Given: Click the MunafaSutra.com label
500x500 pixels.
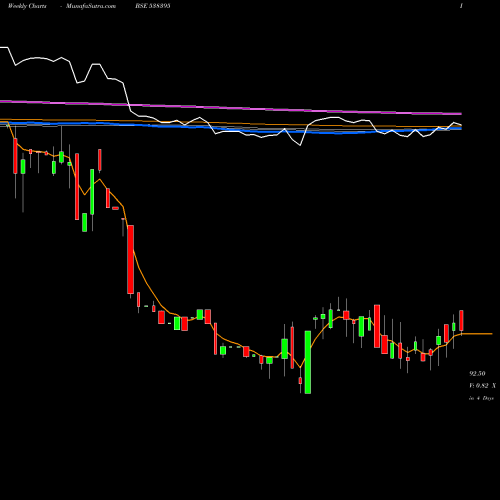Looking at the screenshot, I should point(91,6).
